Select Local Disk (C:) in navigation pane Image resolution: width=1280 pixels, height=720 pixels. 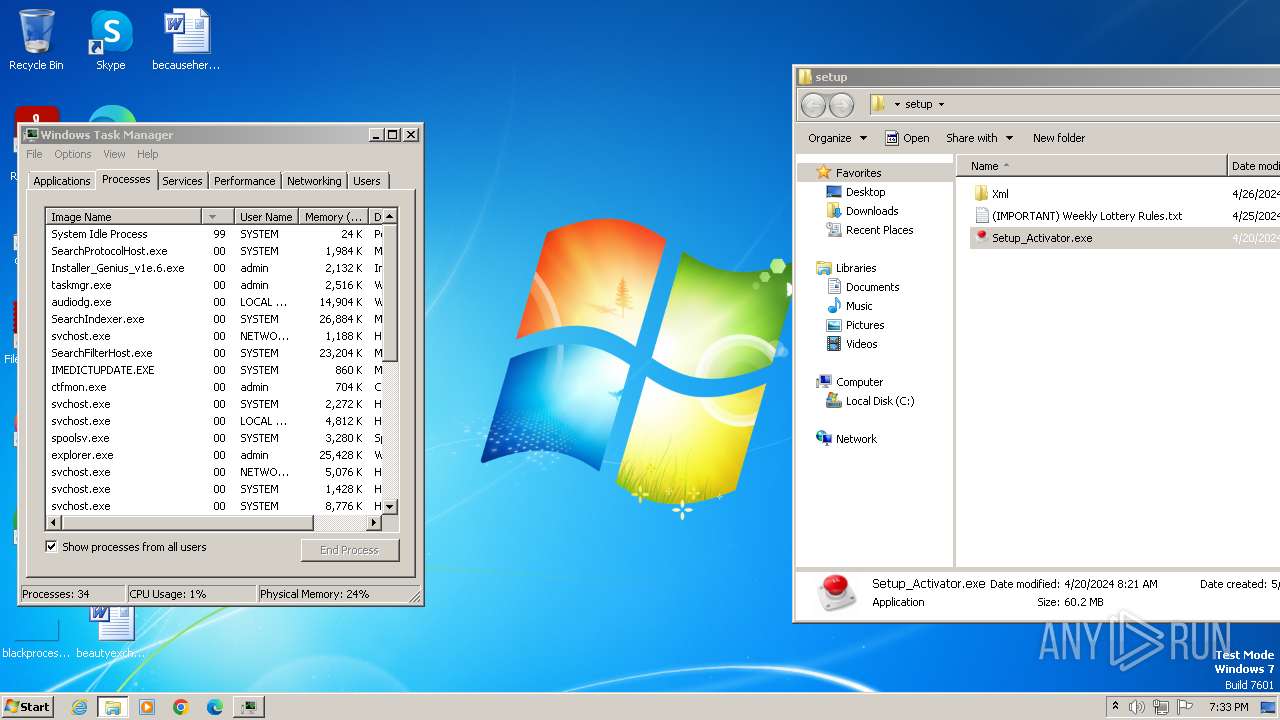879,401
